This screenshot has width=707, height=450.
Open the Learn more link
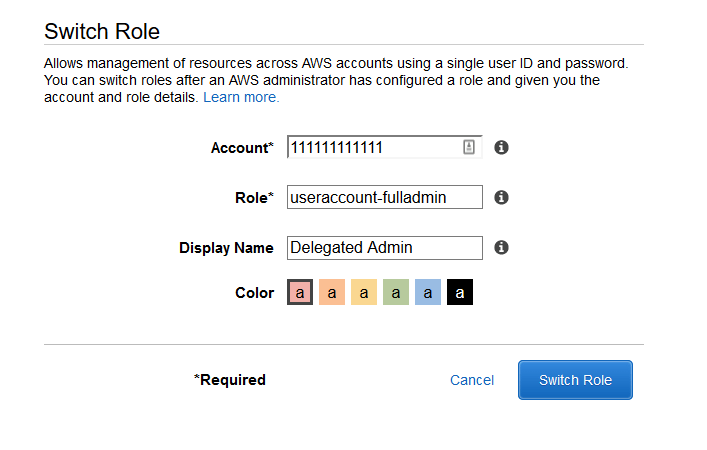[241, 98]
